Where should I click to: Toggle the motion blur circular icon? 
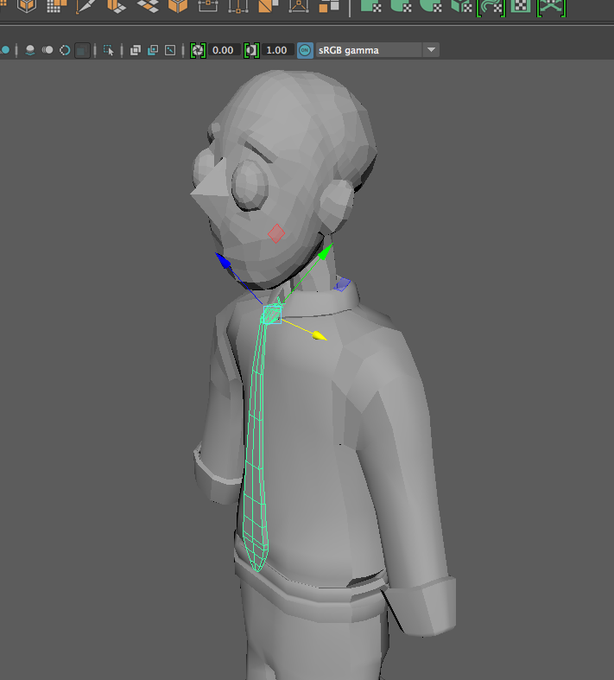click(x=65, y=50)
